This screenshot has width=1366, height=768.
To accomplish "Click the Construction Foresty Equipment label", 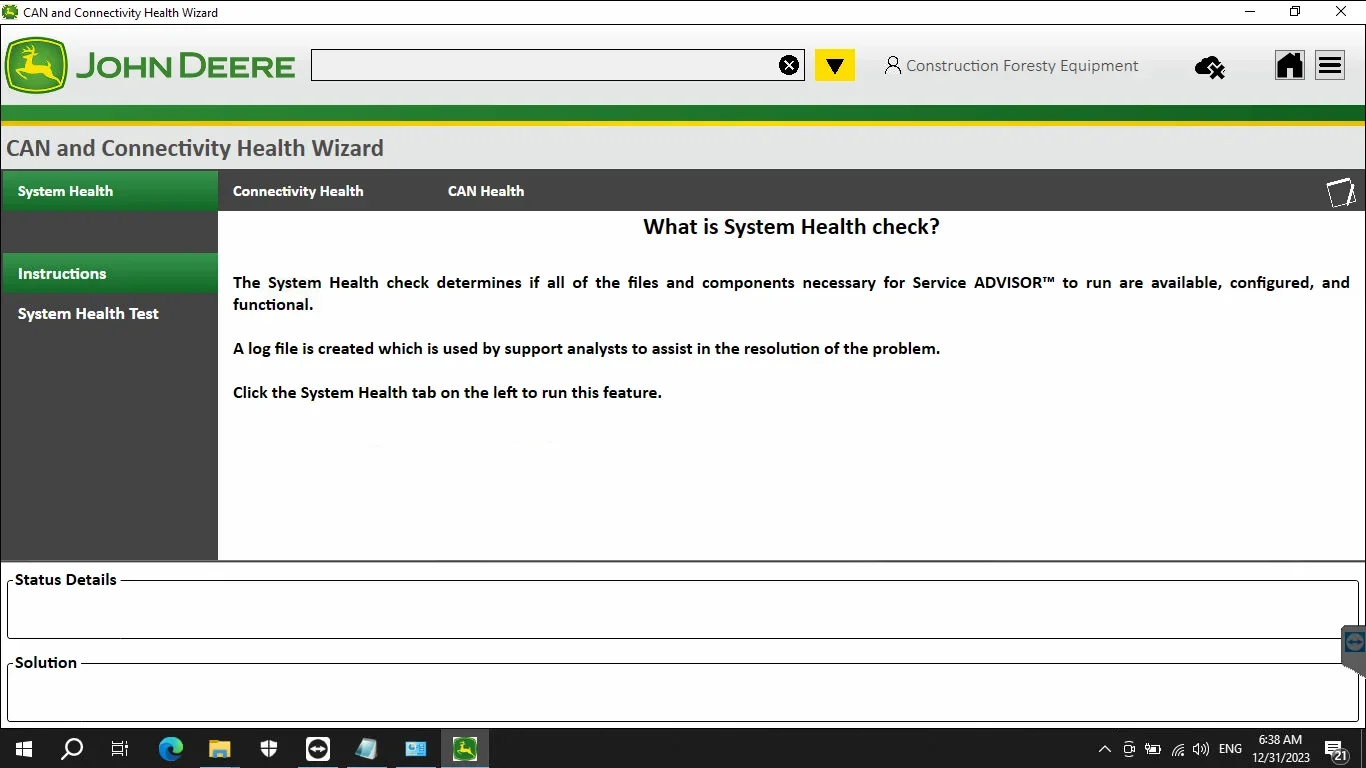I will [1022, 66].
